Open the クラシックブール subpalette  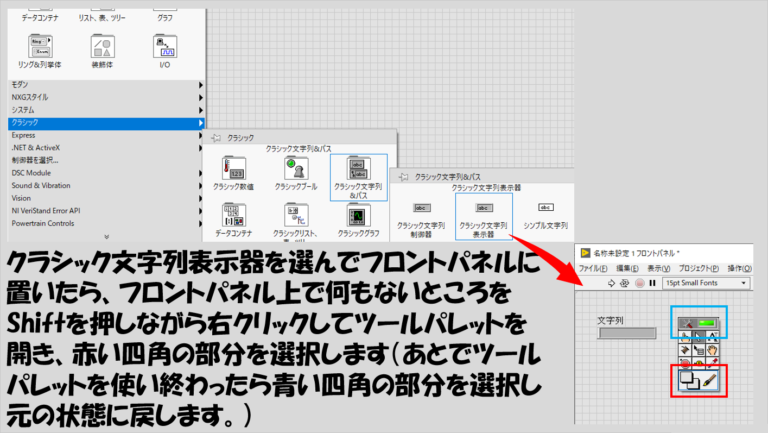click(295, 170)
